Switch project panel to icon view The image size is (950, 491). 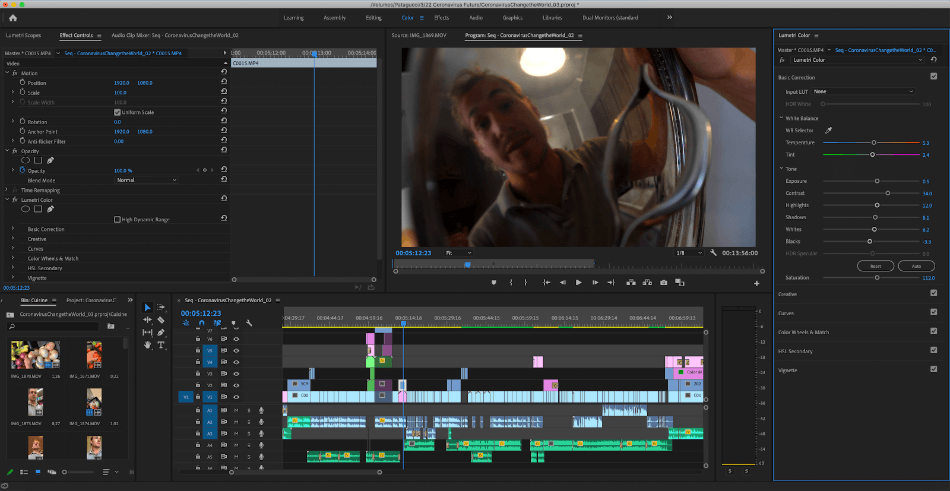[x=38, y=472]
